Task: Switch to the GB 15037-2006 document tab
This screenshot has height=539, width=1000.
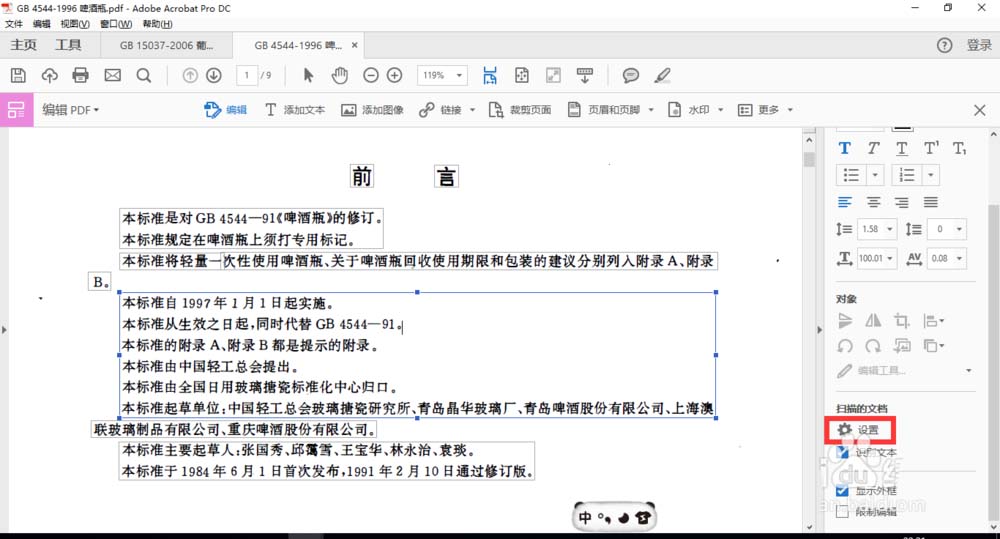Action: click(x=166, y=45)
